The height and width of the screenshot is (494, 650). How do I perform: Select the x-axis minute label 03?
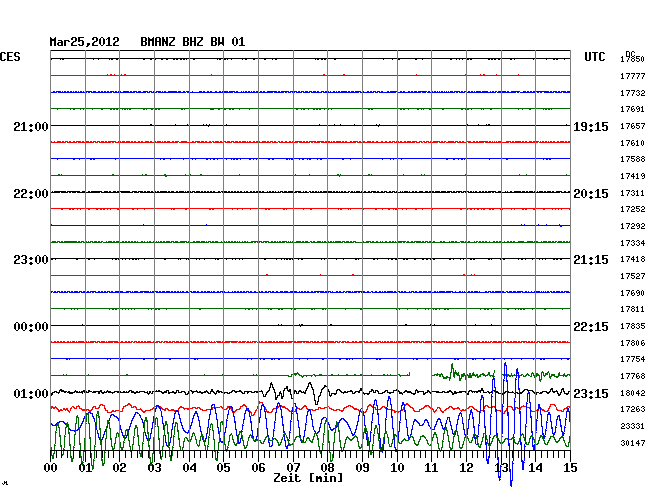click(x=155, y=468)
